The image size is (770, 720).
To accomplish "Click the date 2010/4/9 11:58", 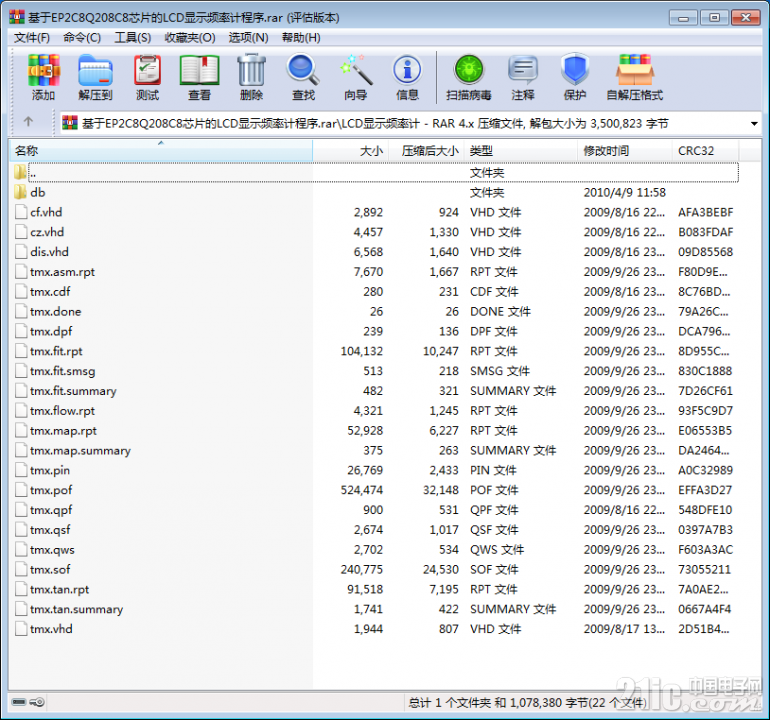I will coord(625,192).
